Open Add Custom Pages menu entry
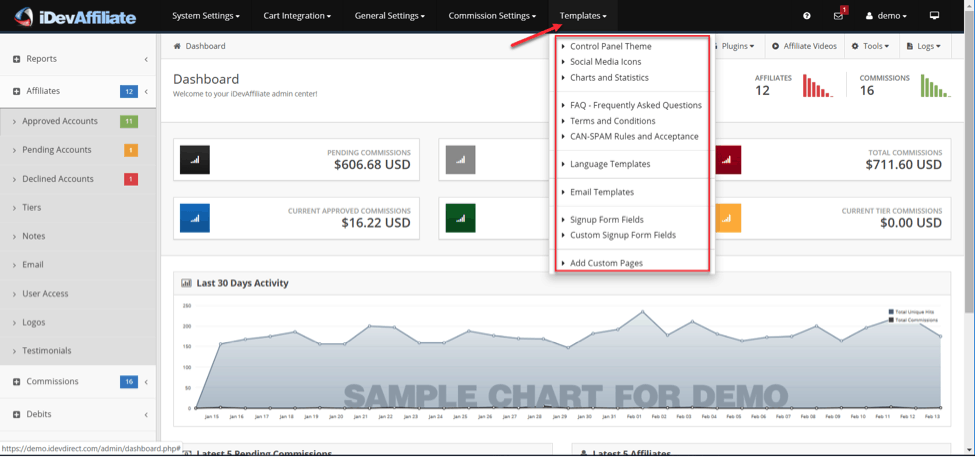Viewport: 975px width, 457px height. point(606,263)
